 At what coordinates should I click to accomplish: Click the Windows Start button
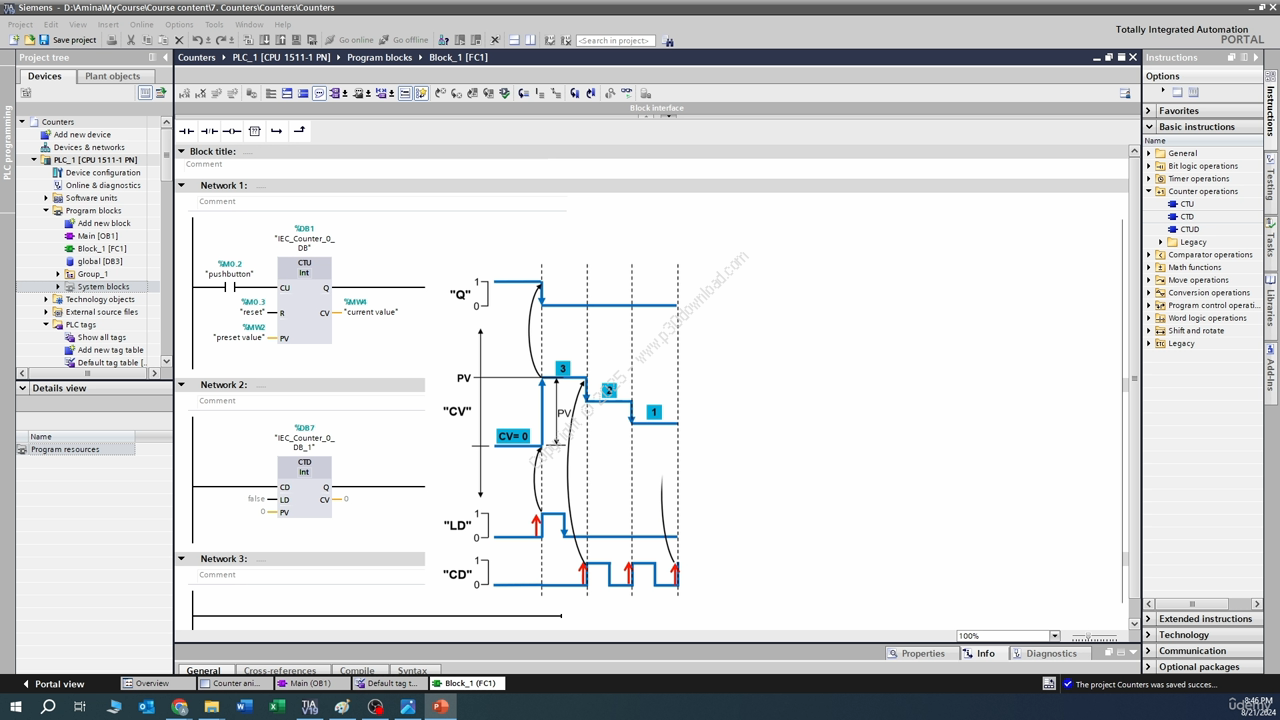16,707
